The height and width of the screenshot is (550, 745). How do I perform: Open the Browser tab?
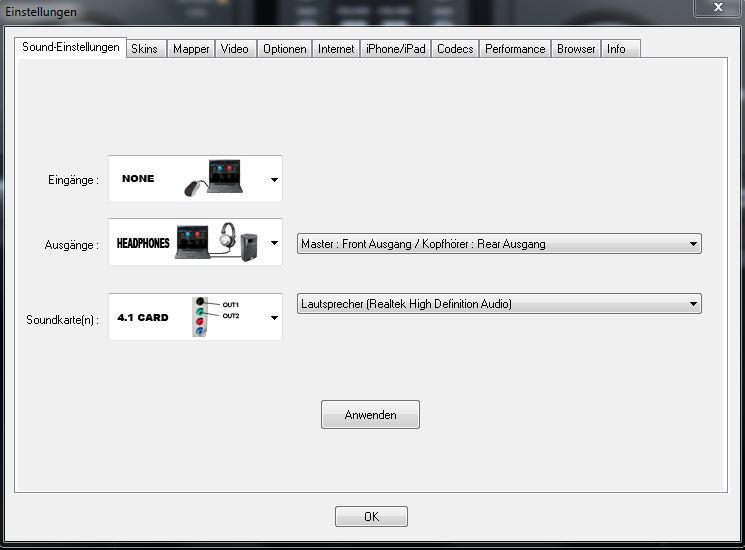pos(576,49)
